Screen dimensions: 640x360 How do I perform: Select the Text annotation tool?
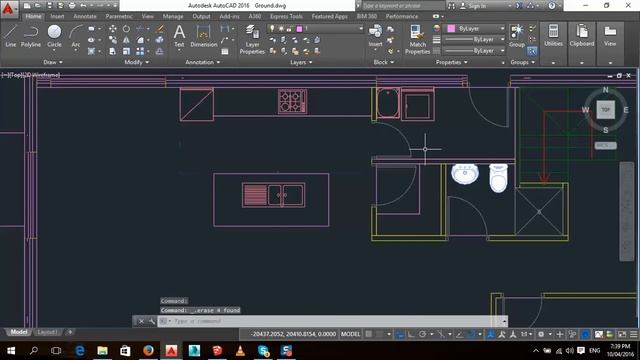(x=179, y=36)
